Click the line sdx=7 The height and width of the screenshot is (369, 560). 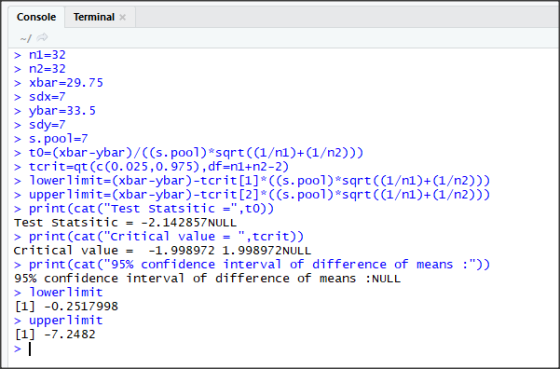pyautogui.click(x=47, y=97)
